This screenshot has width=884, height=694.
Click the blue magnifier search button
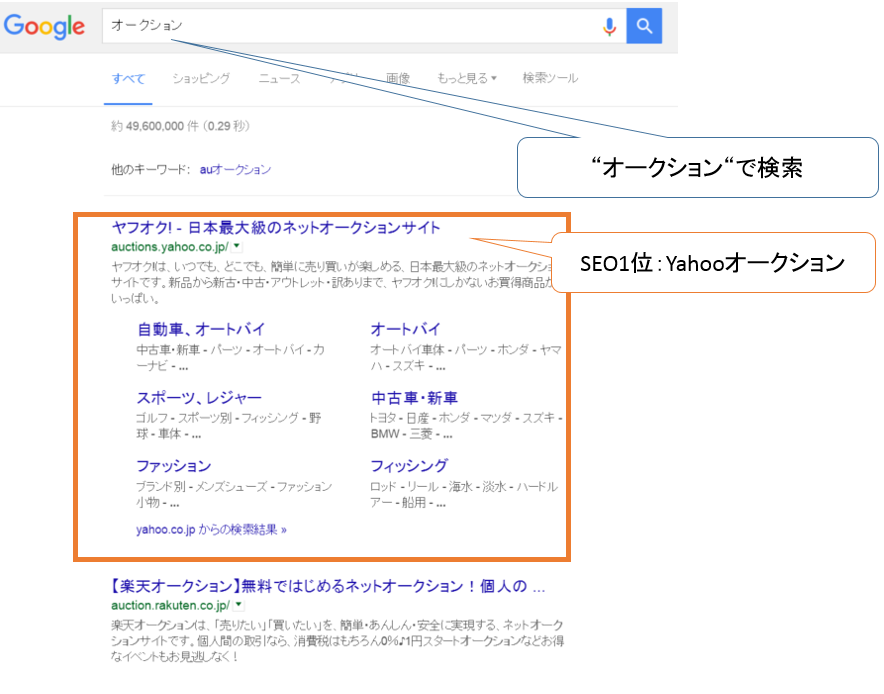pyautogui.click(x=644, y=25)
